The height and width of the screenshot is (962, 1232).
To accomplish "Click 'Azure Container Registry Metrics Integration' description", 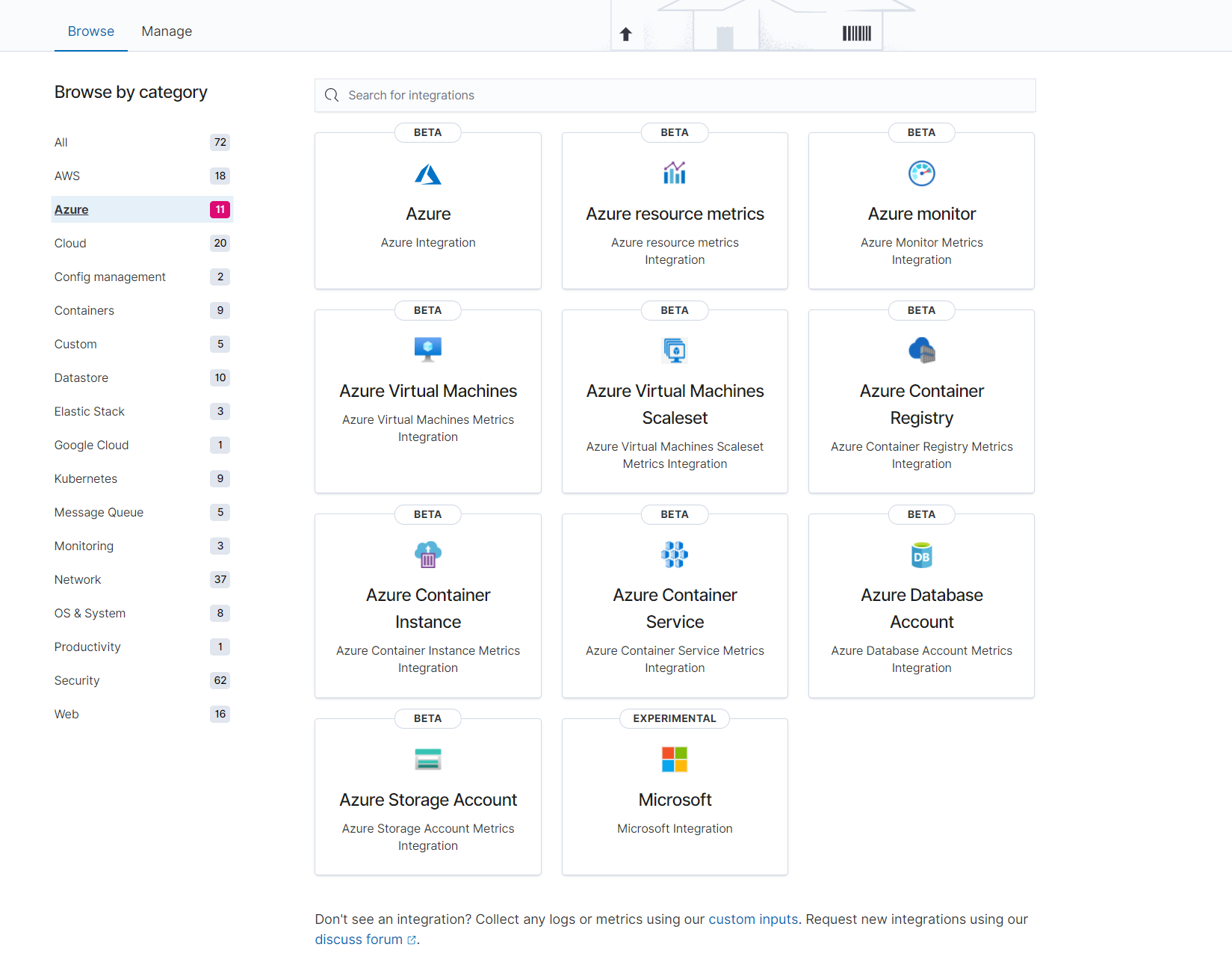I will (x=922, y=455).
